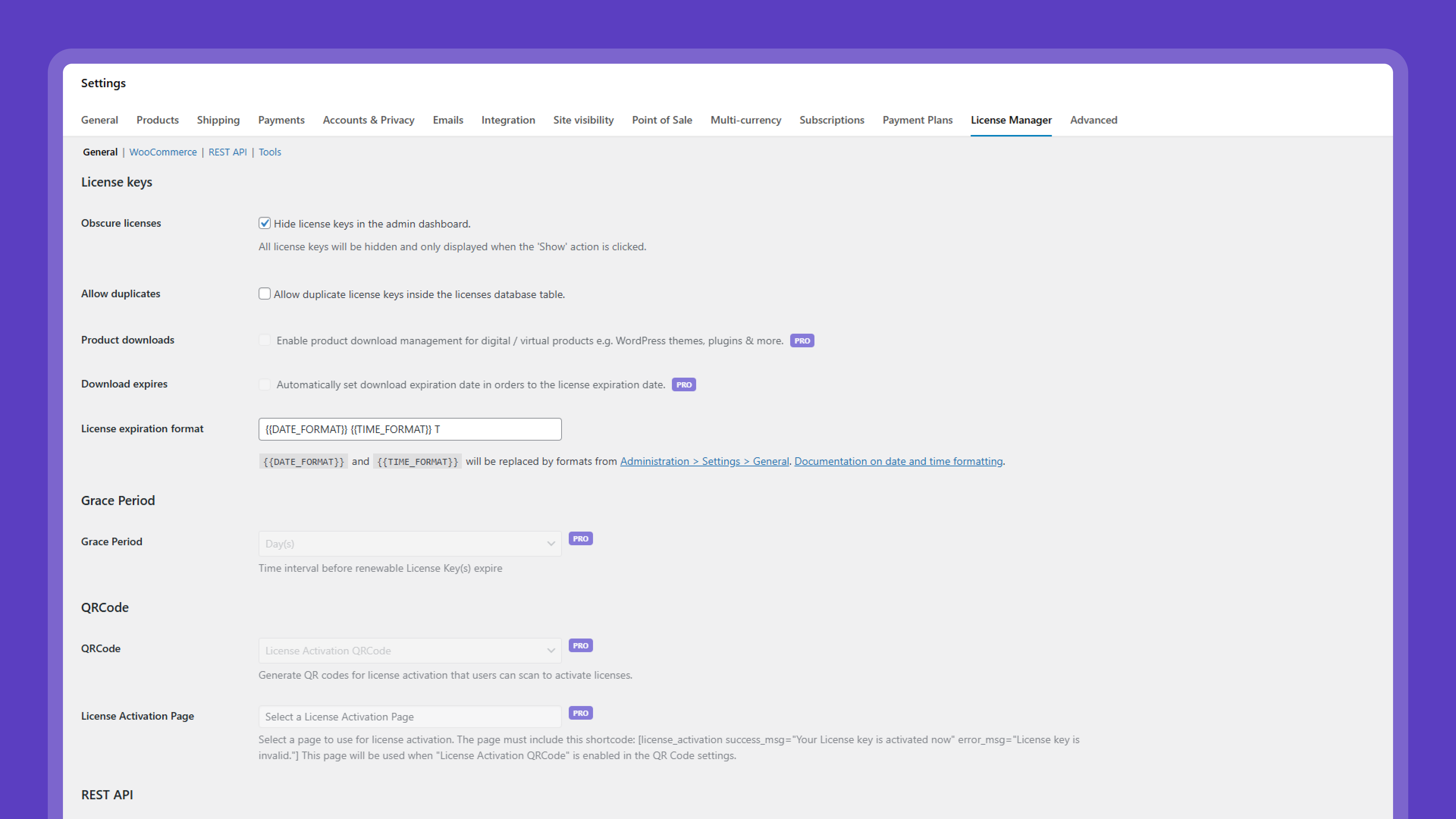Click the PRO badge beside Download expires
This screenshot has width=1456, height=819.
point(683,384)
